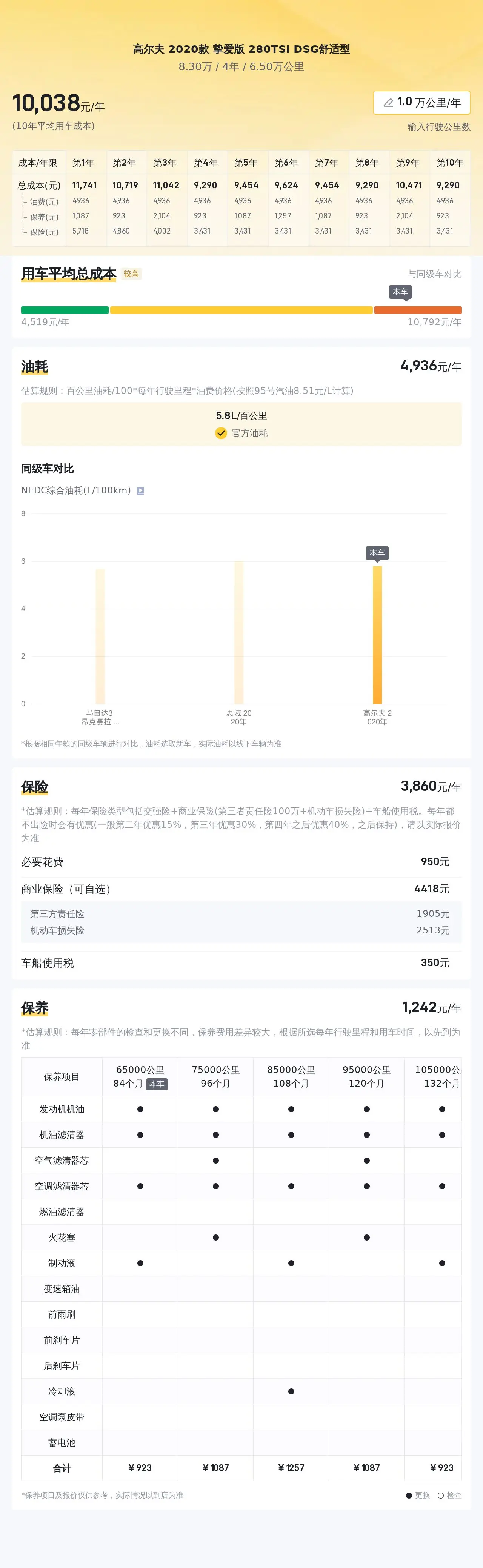Click the 高尔夫 2020年 highlighted chart bar
Screen dimensions: 483x1568
pyautogui.click(x=377, y=635)
